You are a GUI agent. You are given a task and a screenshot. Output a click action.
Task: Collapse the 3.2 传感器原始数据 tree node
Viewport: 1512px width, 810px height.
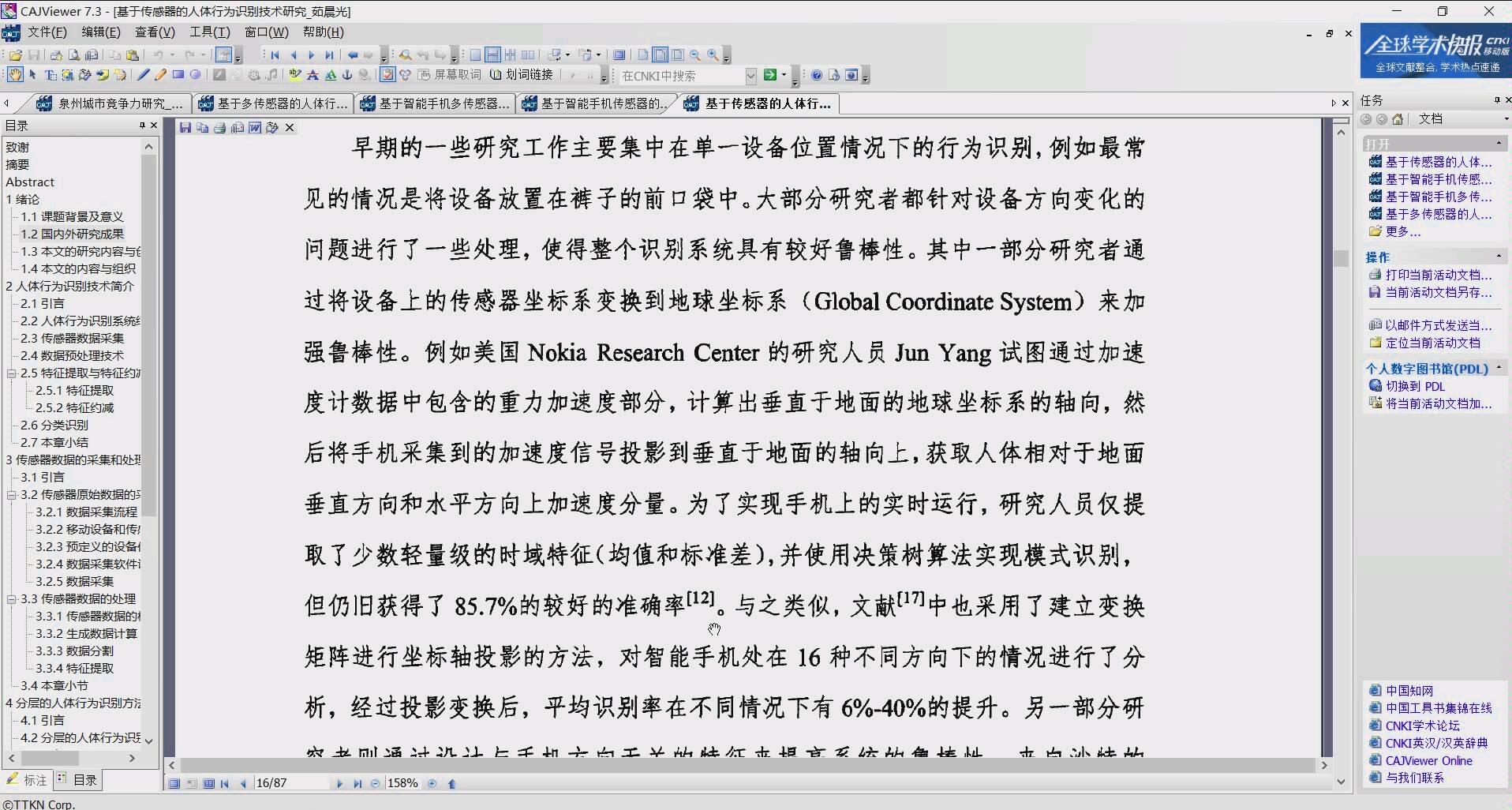tap(10, 494)
